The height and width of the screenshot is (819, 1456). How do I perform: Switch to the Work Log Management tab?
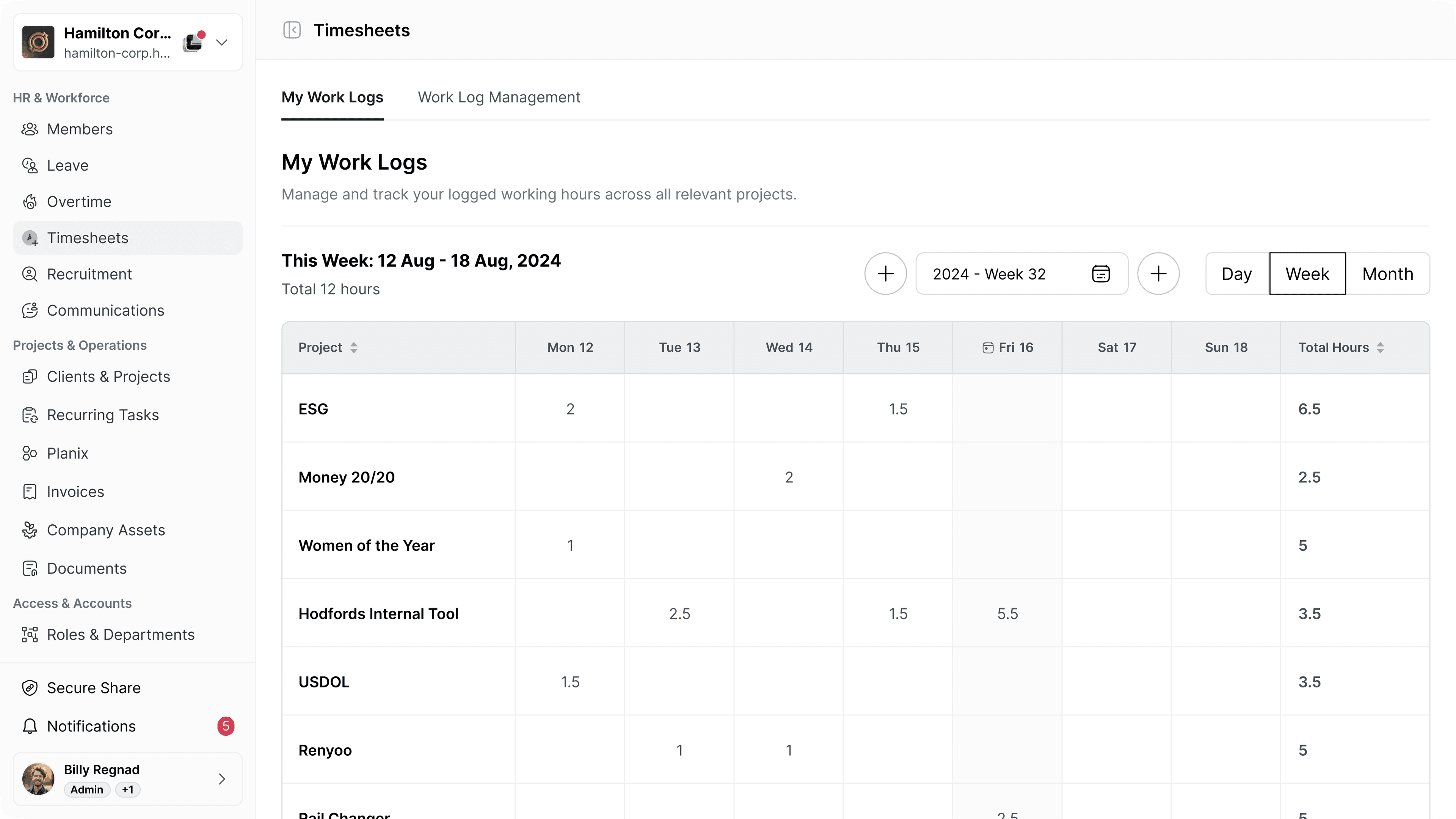point(499,97)
